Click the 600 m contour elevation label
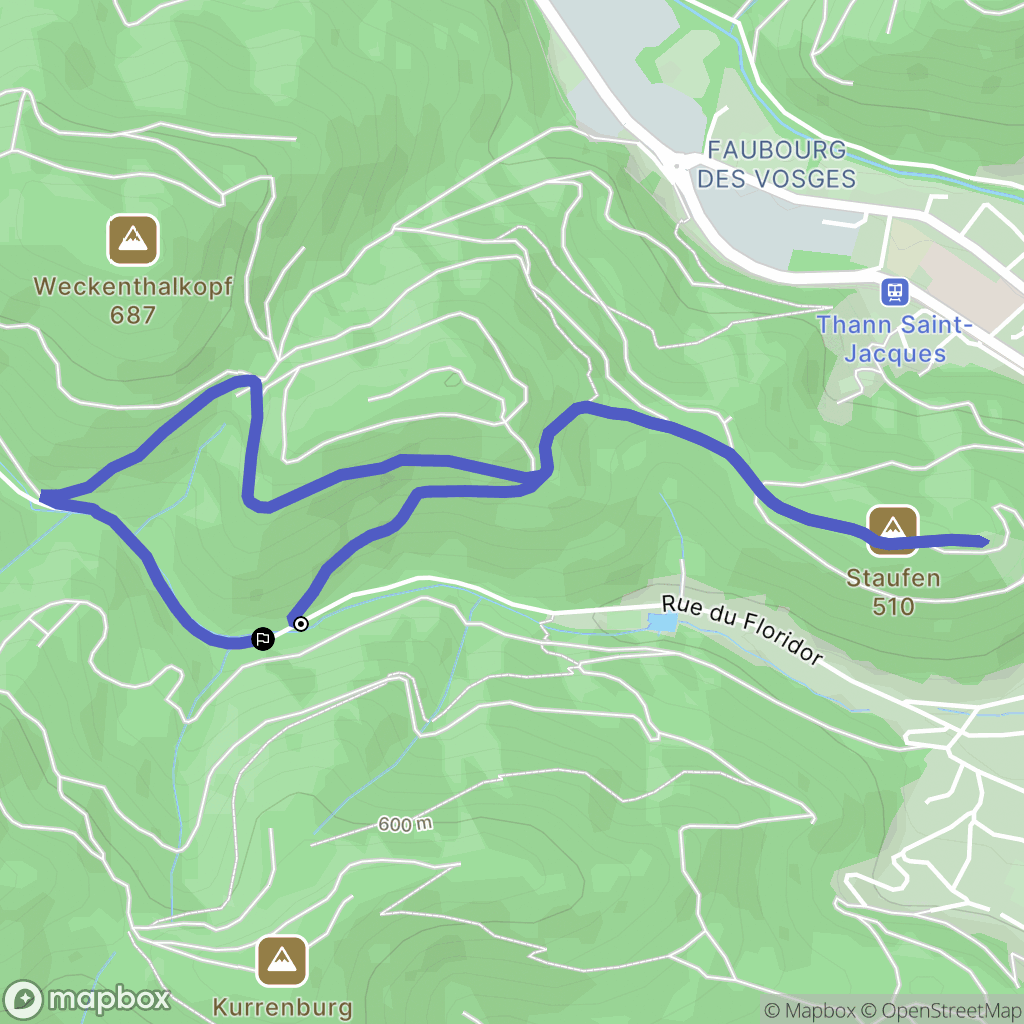1024x1024 pixels. click(x=405, y=824)
